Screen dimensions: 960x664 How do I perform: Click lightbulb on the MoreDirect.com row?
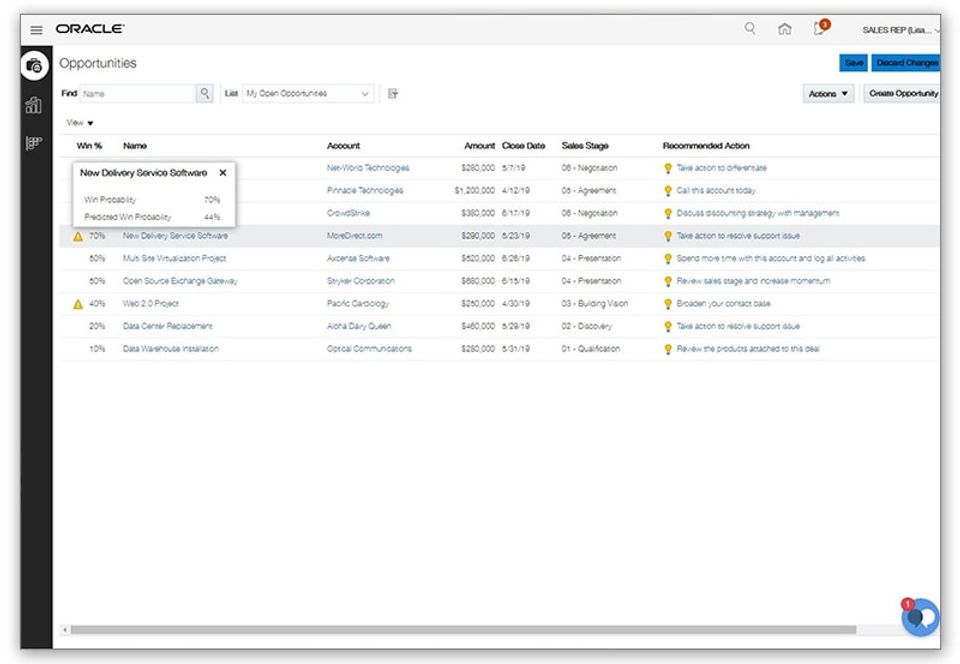(668, 236)
